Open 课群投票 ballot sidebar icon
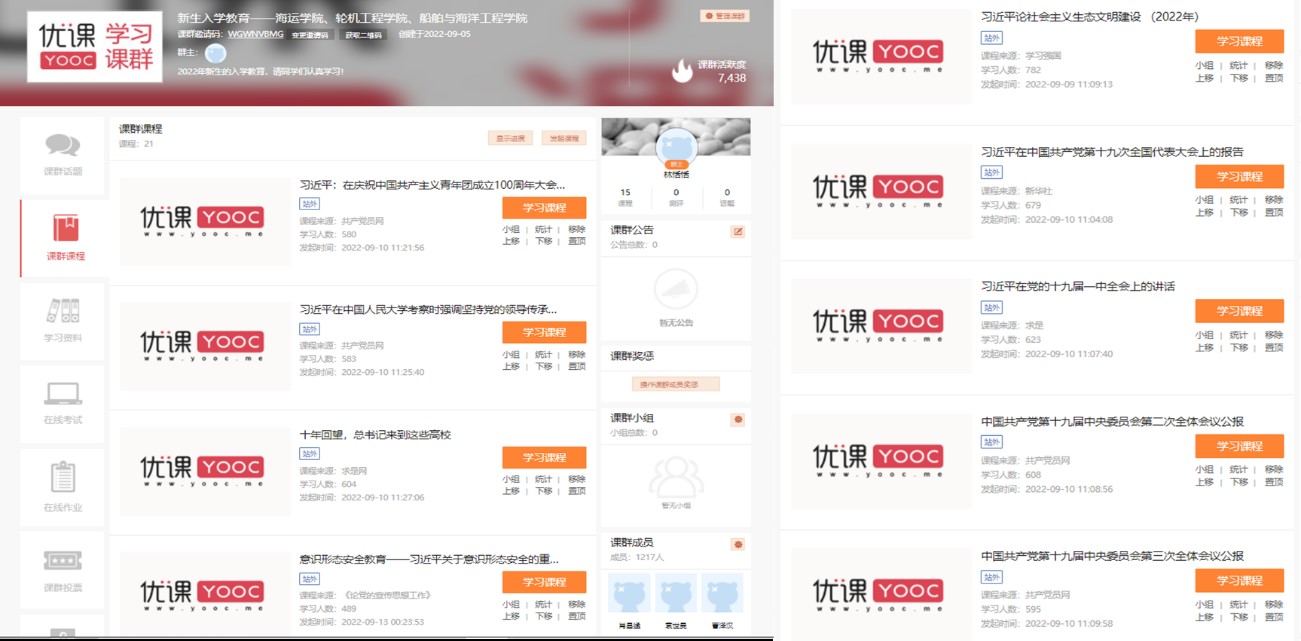The width and height of the screenshot is (1301, 641). pyautogui.click(x=62, y=561)
